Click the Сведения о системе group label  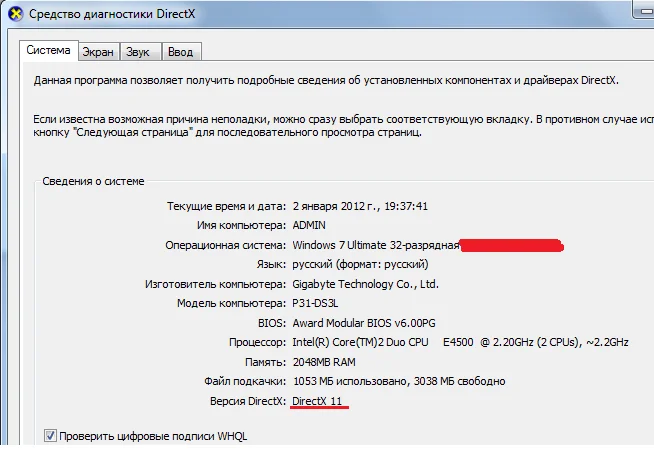(93, 181)
